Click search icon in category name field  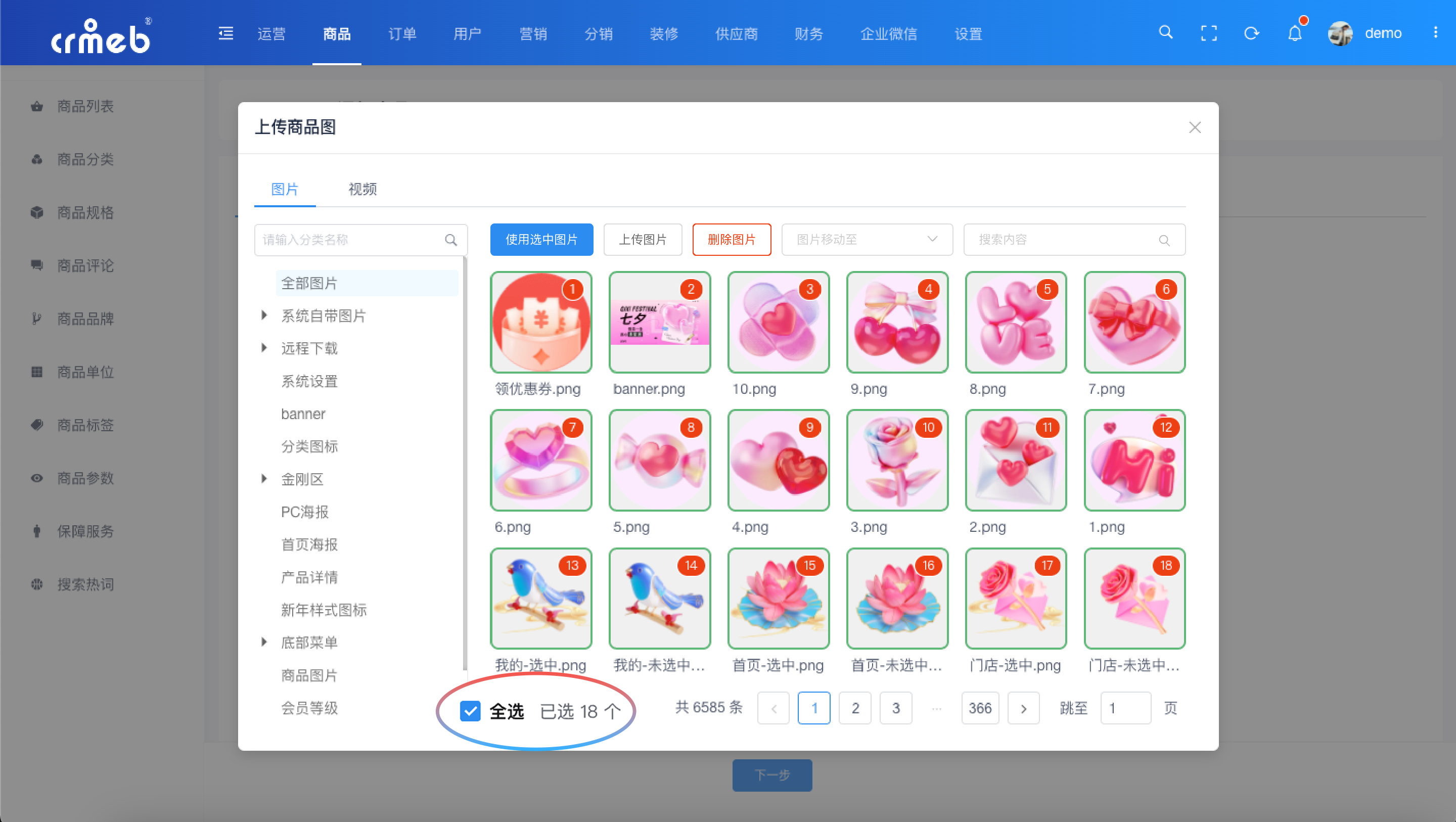point(450,240)
